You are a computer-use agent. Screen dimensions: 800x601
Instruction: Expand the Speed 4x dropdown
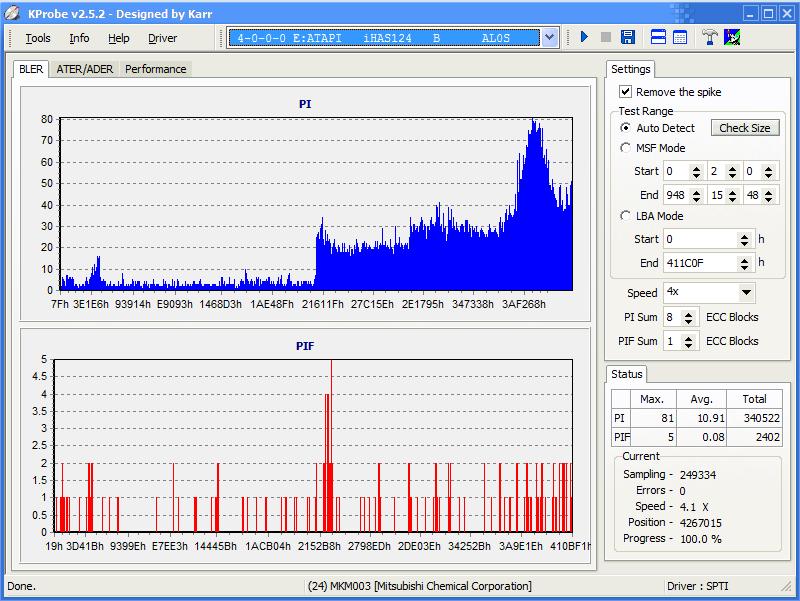point(746,293)
